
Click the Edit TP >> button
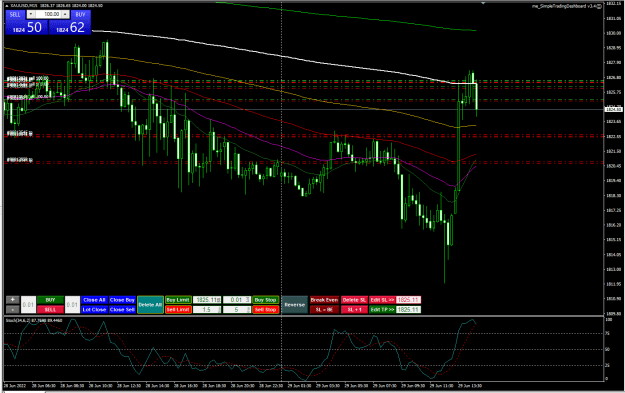tap(382, 309)
